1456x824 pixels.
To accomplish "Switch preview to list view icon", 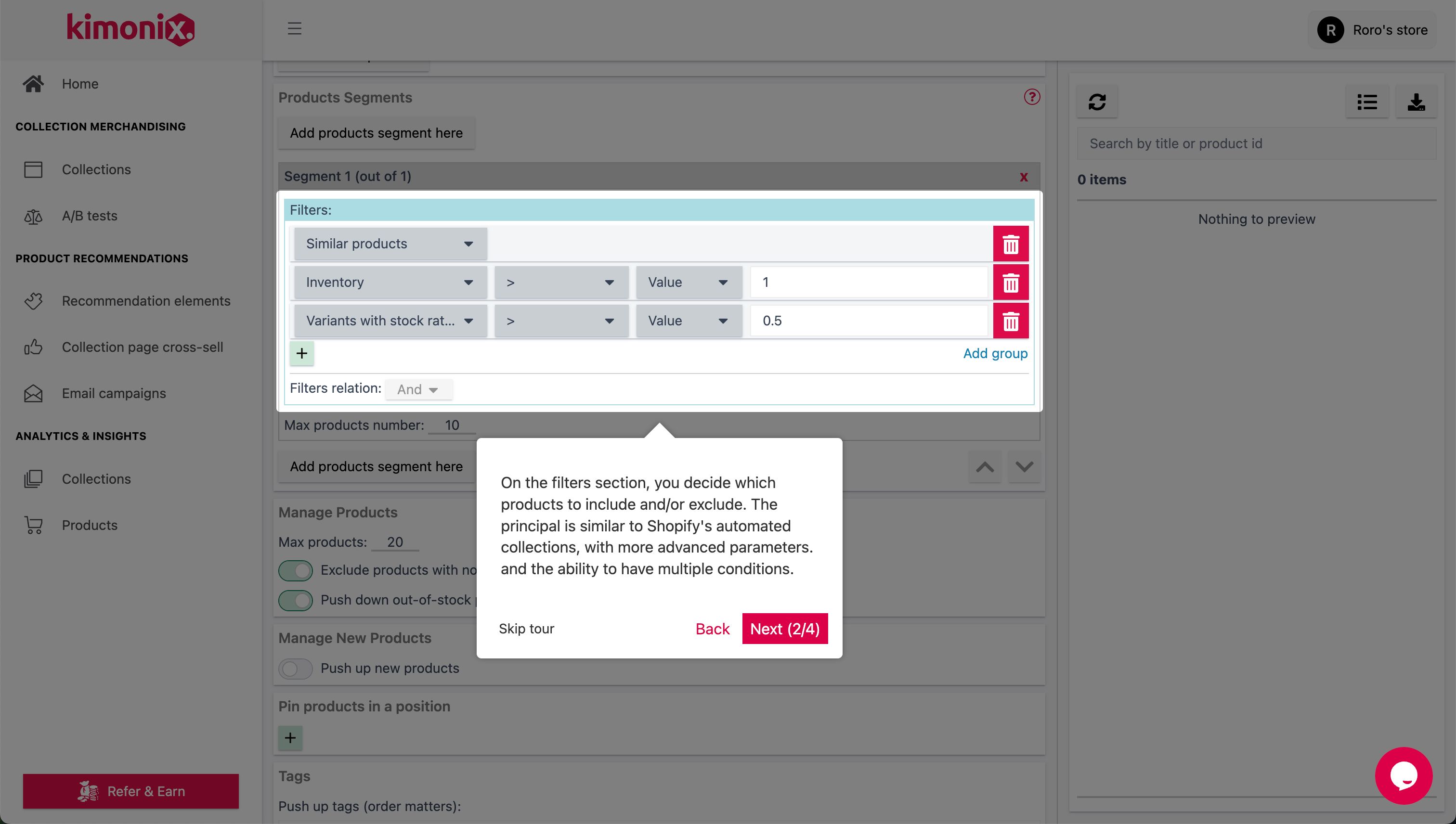I will [1366, 102].
